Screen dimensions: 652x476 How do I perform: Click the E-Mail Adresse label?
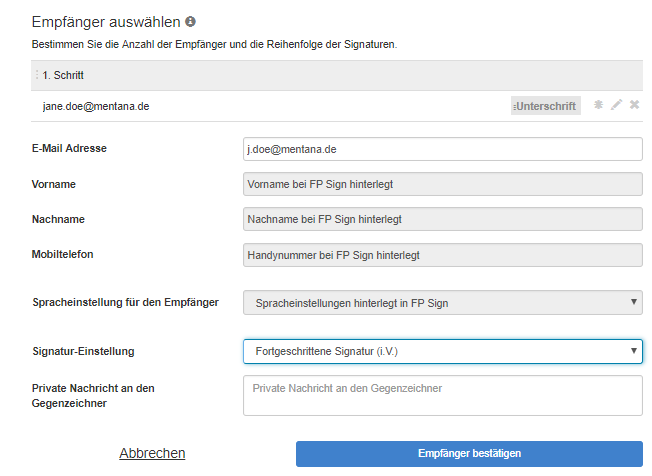coord(69,148)
